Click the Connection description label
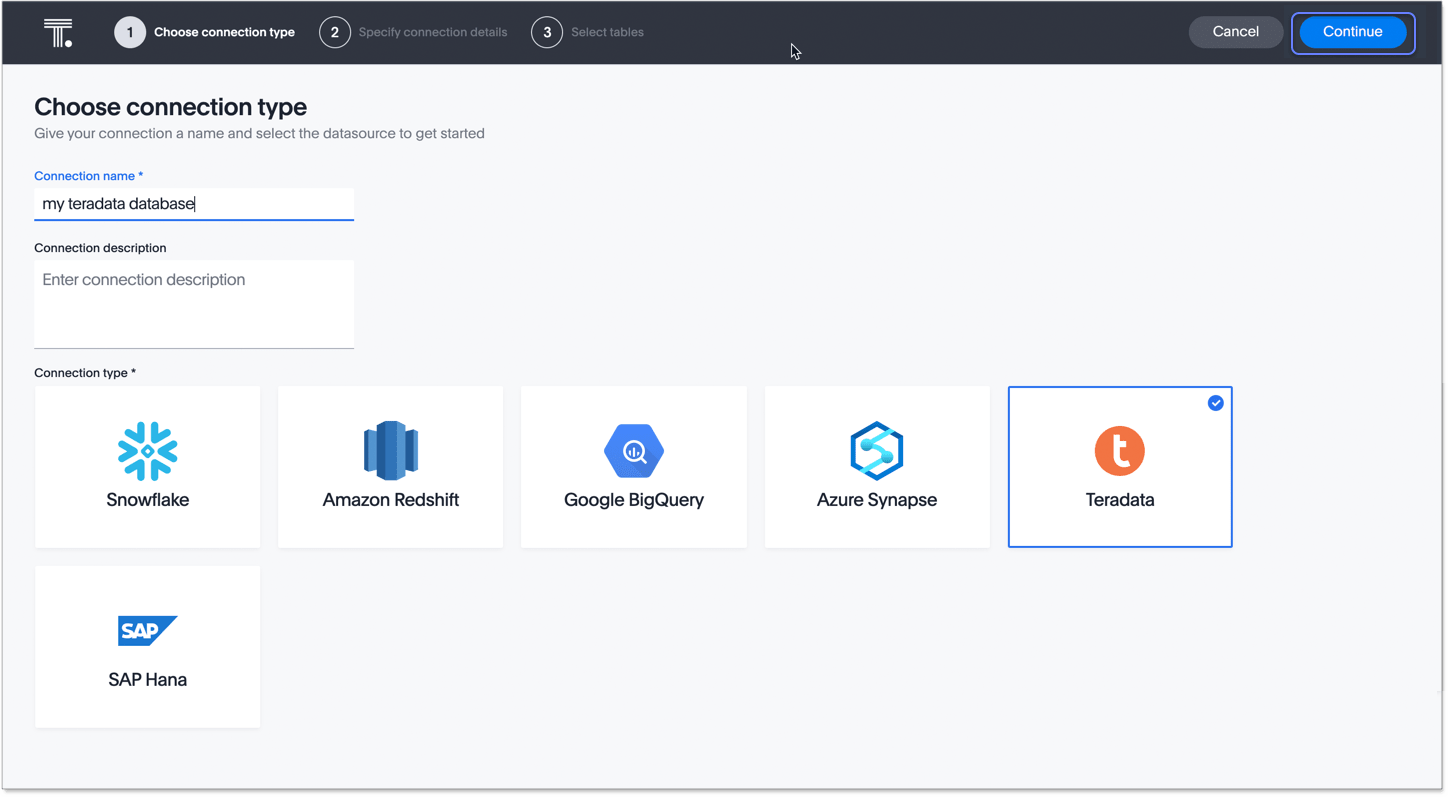The width and height of the screenshot is (1448, 797). point(100,248)
